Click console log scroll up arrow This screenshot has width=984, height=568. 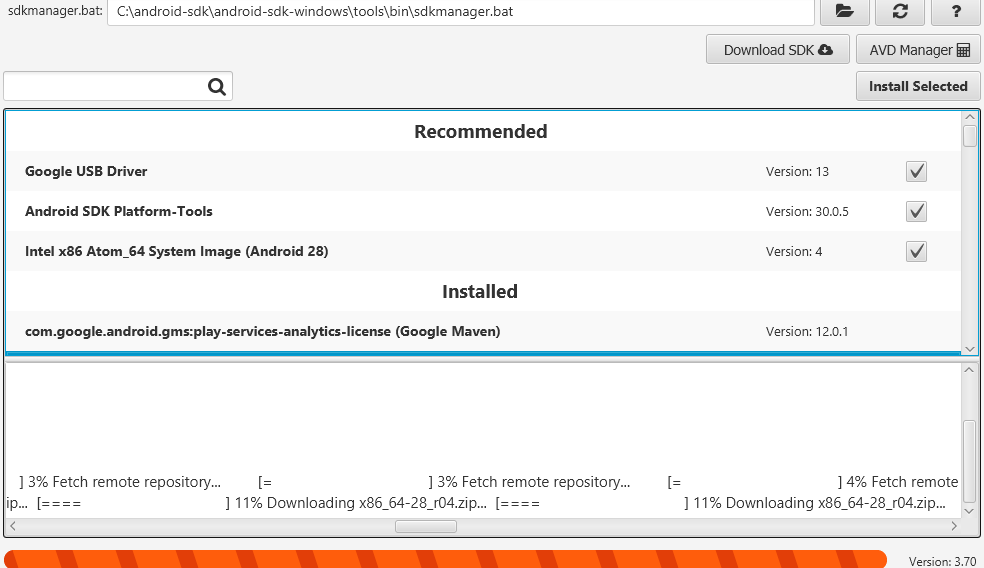pyautogui.click(x=970, y=370)
